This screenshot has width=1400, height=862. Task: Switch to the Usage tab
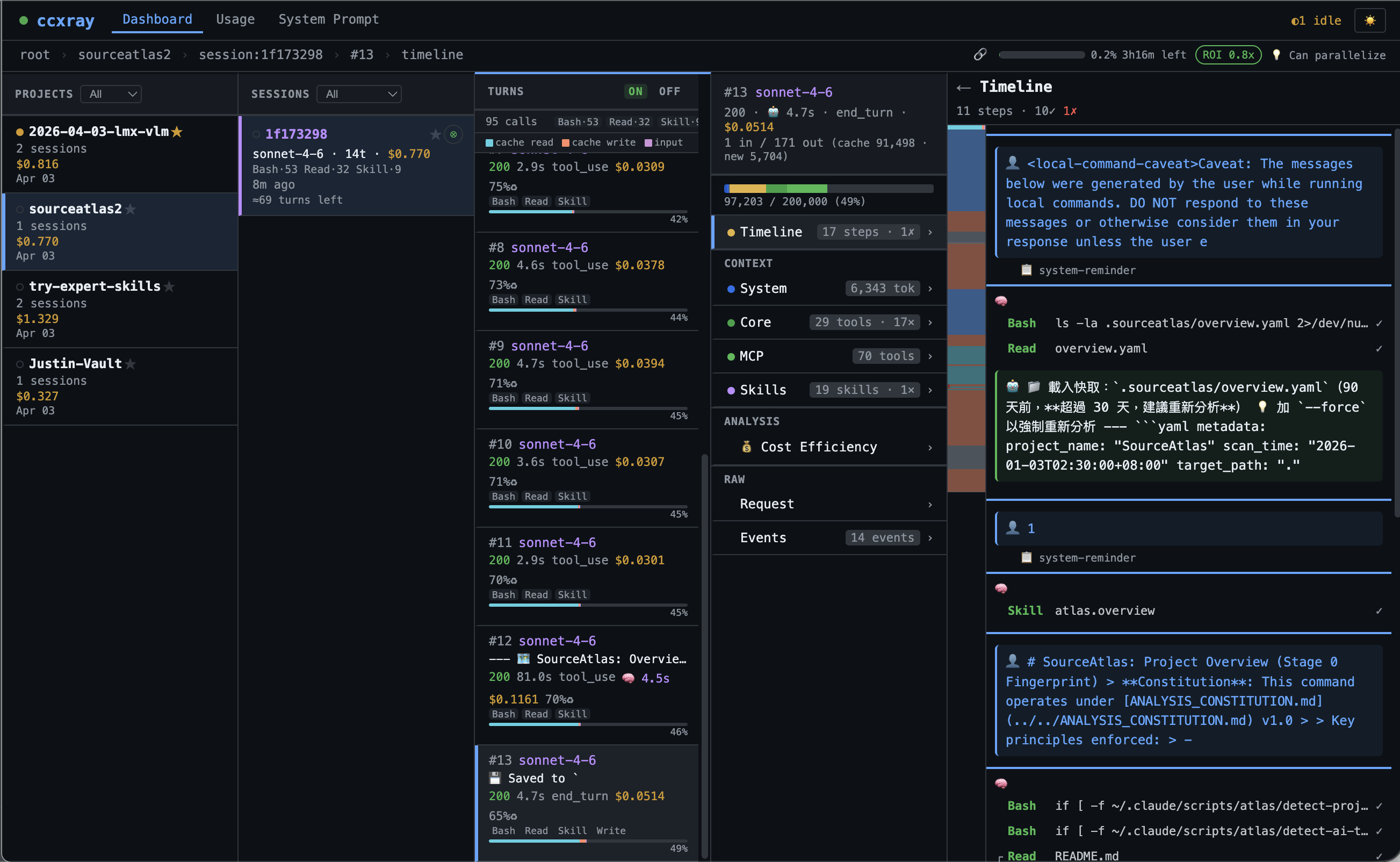(x=235, y=19)
